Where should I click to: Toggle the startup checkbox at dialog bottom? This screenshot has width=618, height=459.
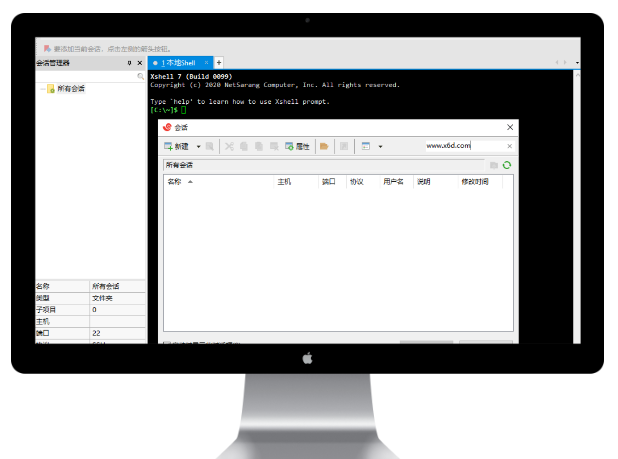166,344
